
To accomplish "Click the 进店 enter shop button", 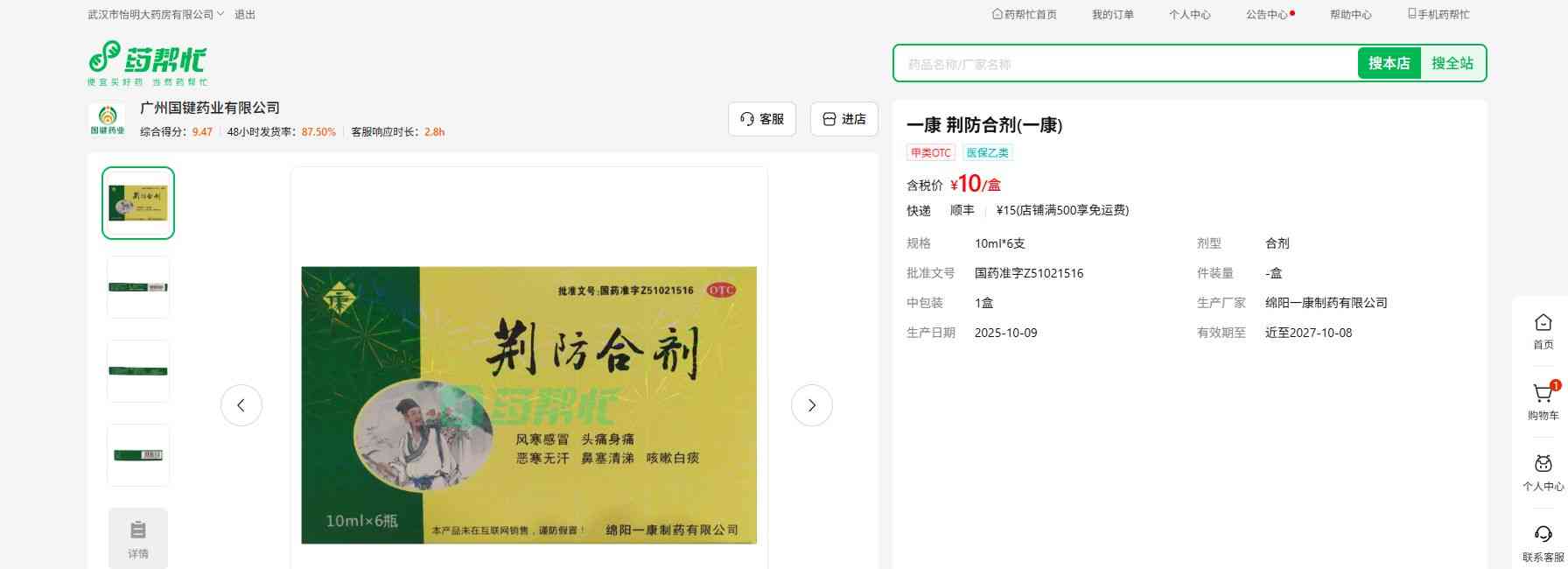I will (844, 119).
